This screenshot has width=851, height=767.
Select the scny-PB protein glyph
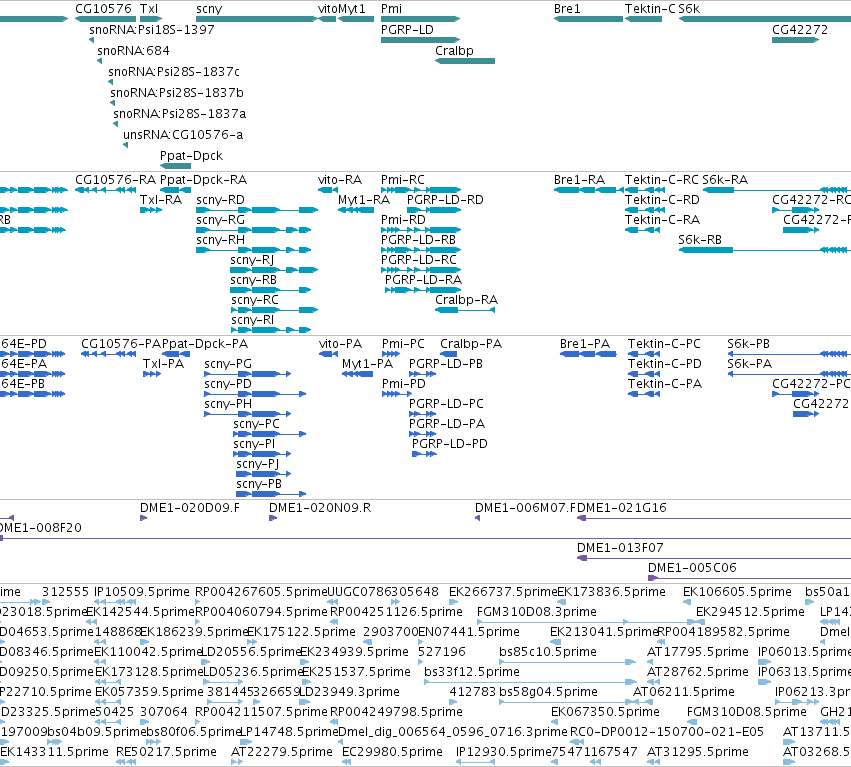(x=271, y=494)
